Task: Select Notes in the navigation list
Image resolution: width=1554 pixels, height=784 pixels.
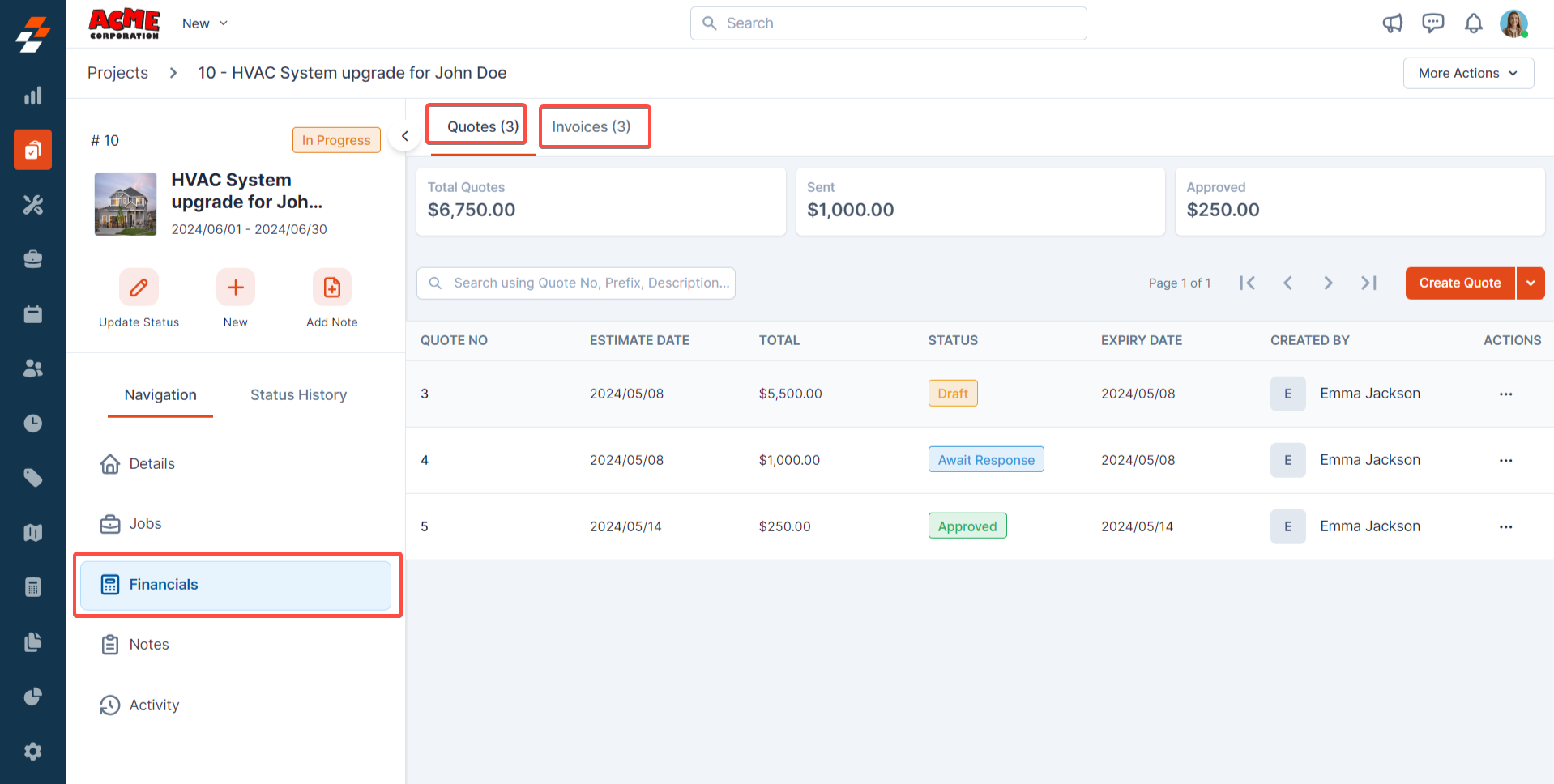Action: pos(149,645)
